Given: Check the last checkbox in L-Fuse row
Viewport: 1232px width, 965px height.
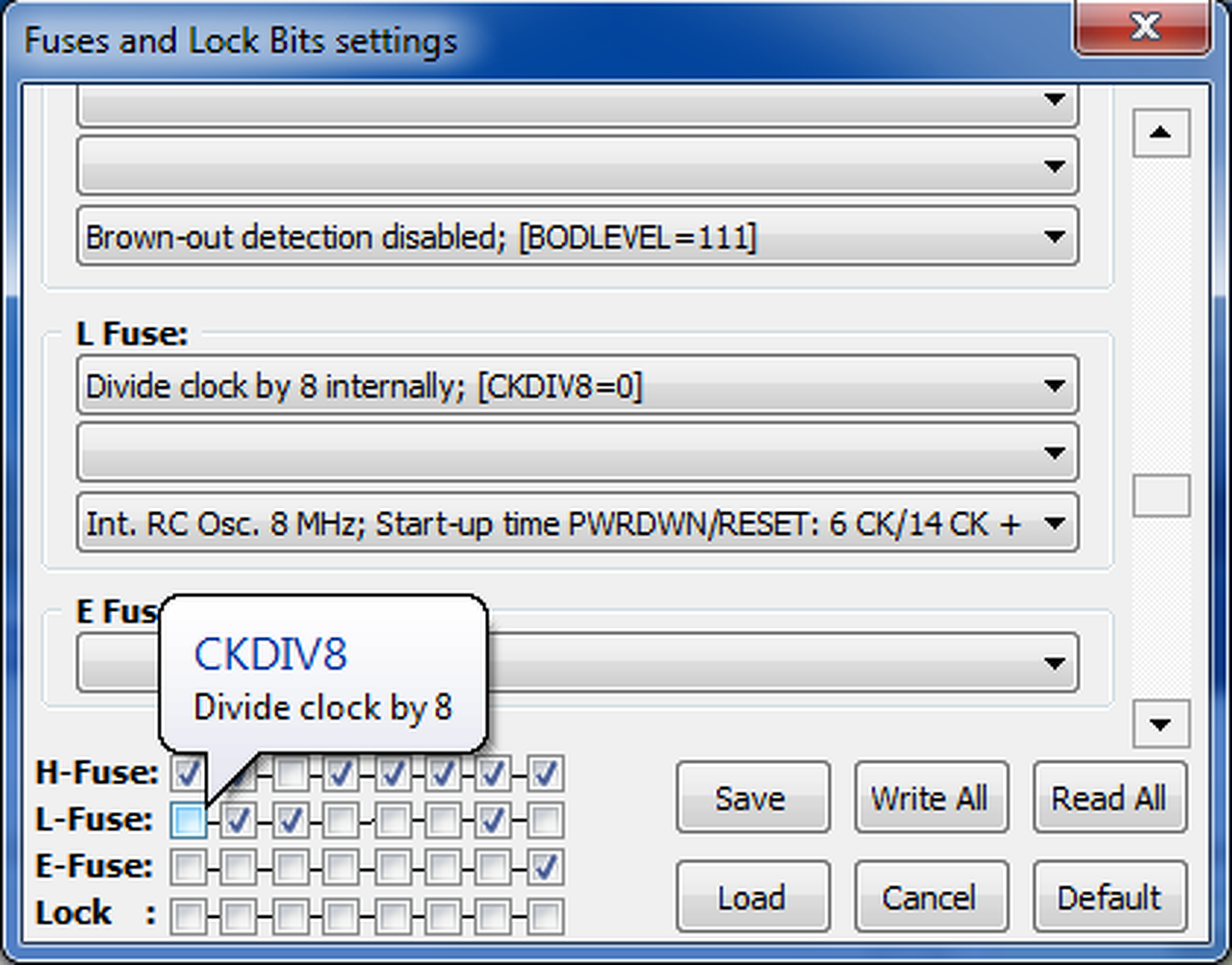Looking at the screenshot, I should point(545,821).
